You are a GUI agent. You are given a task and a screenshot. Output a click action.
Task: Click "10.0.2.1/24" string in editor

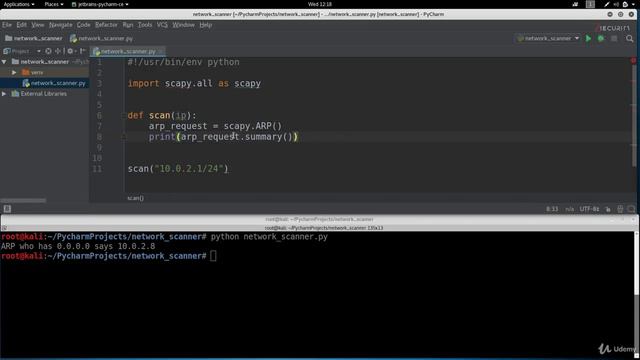point(189,169)
